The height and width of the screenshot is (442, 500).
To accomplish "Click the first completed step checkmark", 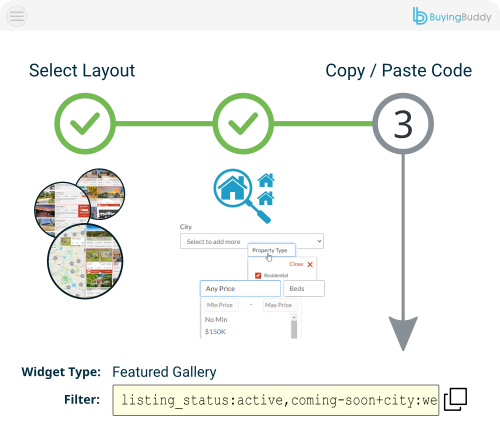I will (85, 124).
